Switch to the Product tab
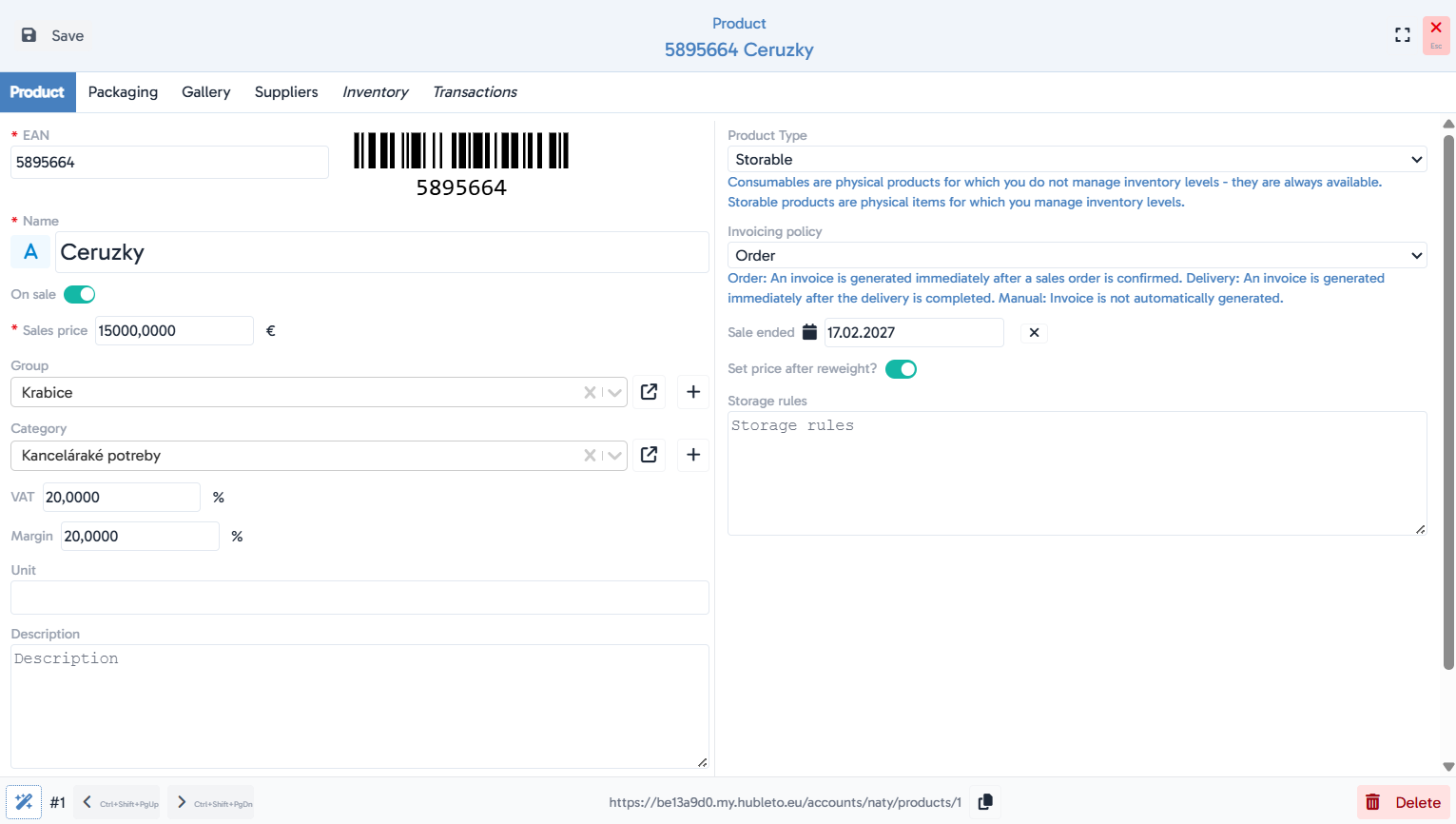The image size is (1456, 824). (37, 92)
